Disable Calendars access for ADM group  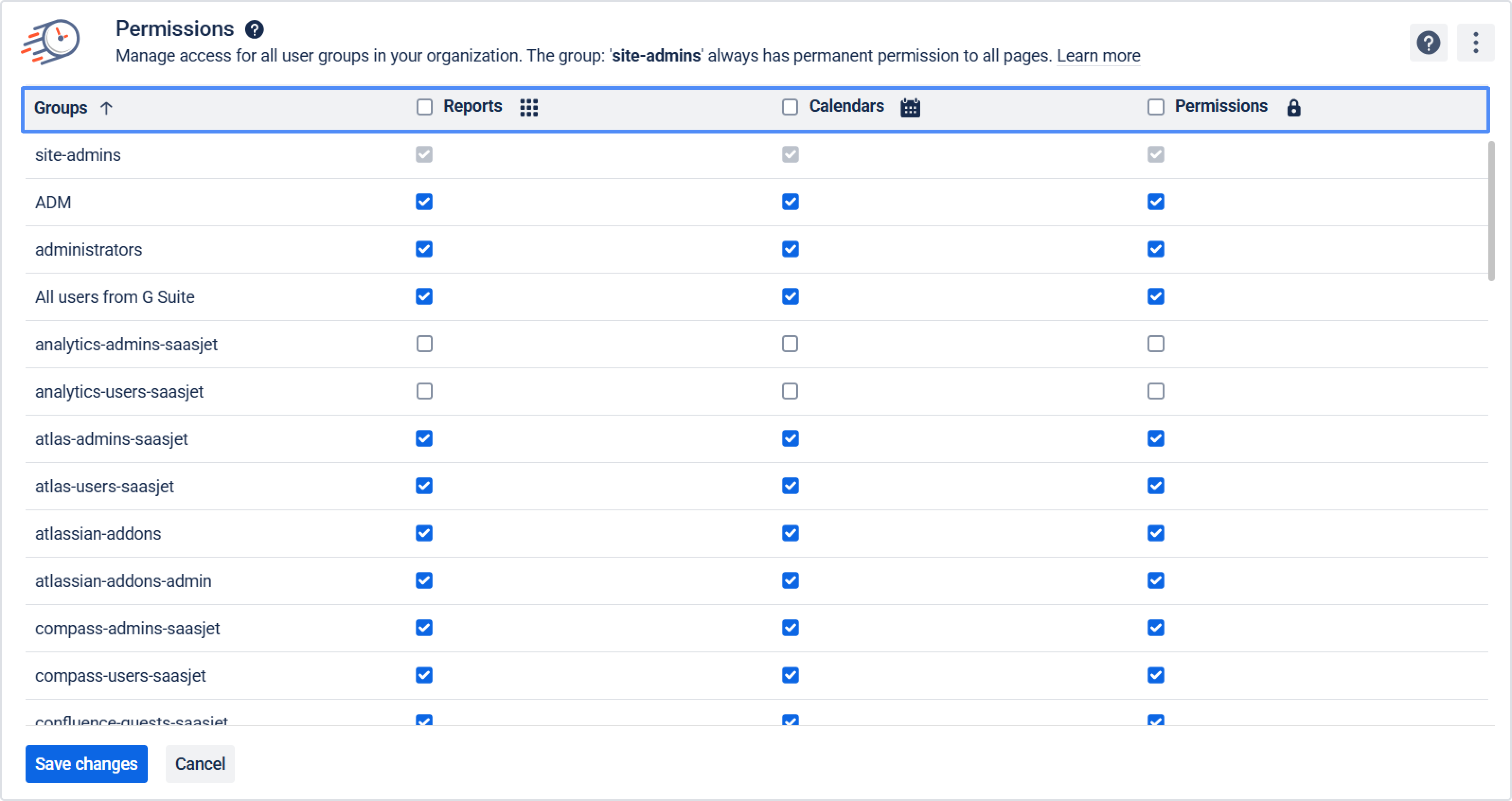tap(790, 202)
